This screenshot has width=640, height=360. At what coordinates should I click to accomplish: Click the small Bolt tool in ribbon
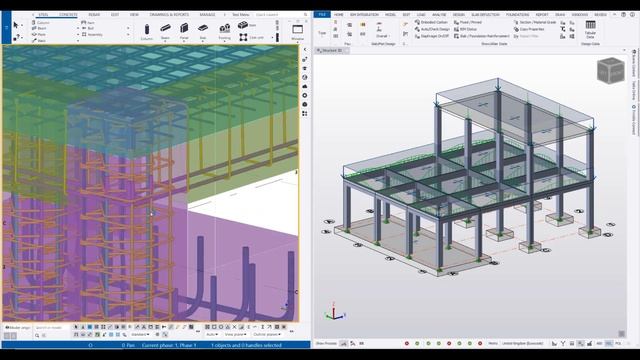coord(88,29)
